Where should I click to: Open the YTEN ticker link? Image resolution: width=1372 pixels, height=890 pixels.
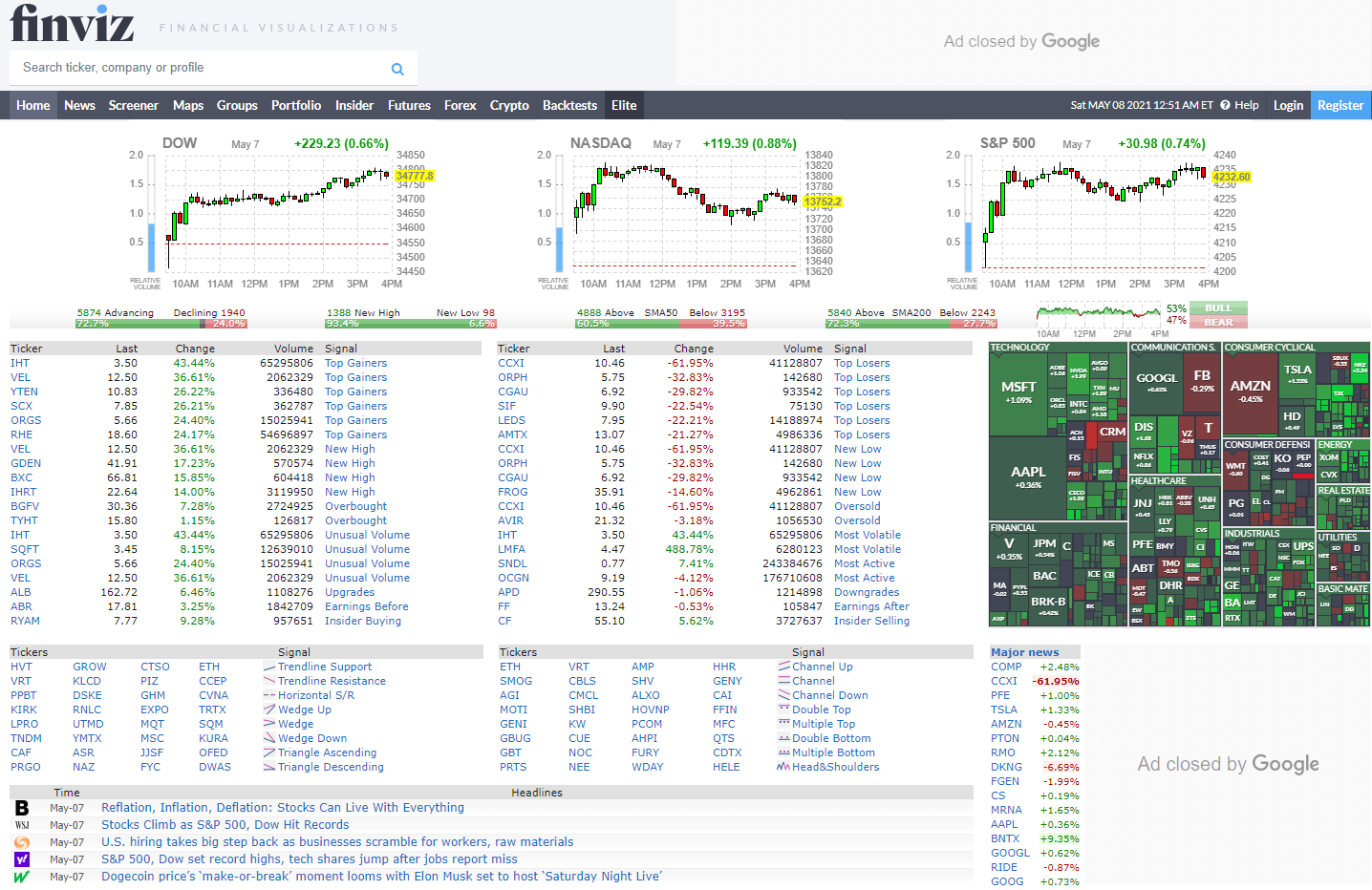25,392
